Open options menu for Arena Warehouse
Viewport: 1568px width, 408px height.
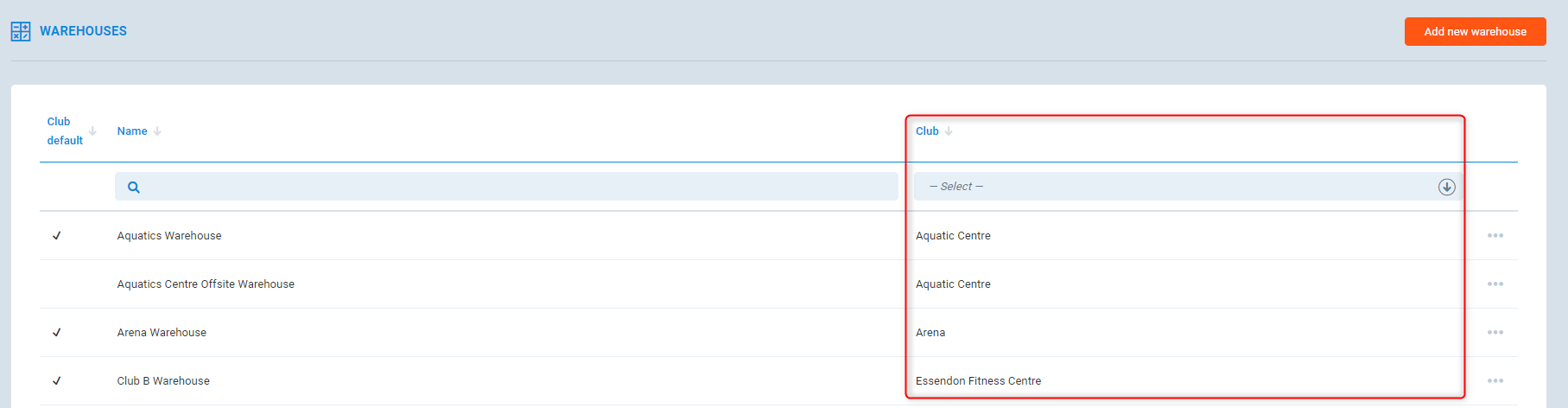click(1495, 333)
